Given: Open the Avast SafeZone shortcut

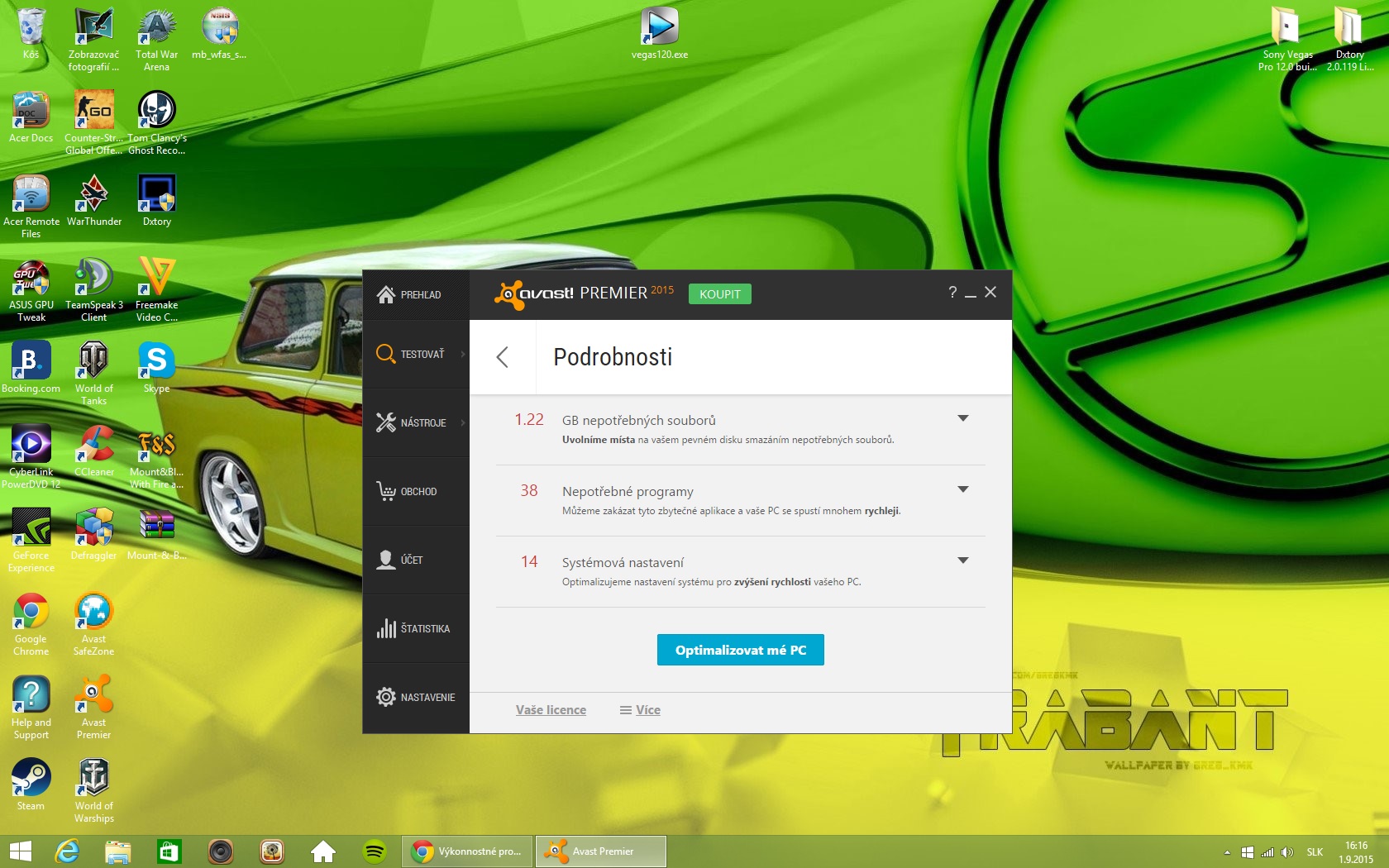Looking at the screenshot, I should 93,624.
